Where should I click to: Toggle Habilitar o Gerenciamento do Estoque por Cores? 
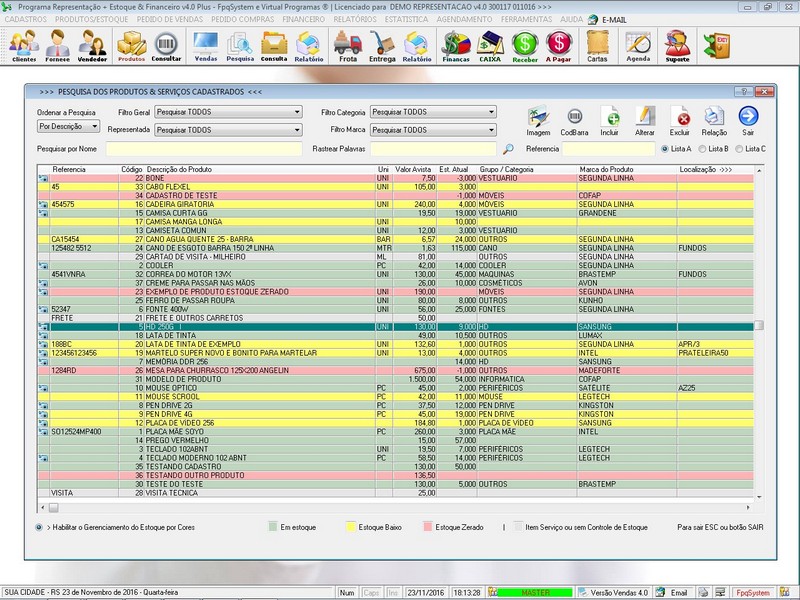click(x=38, y=526)
